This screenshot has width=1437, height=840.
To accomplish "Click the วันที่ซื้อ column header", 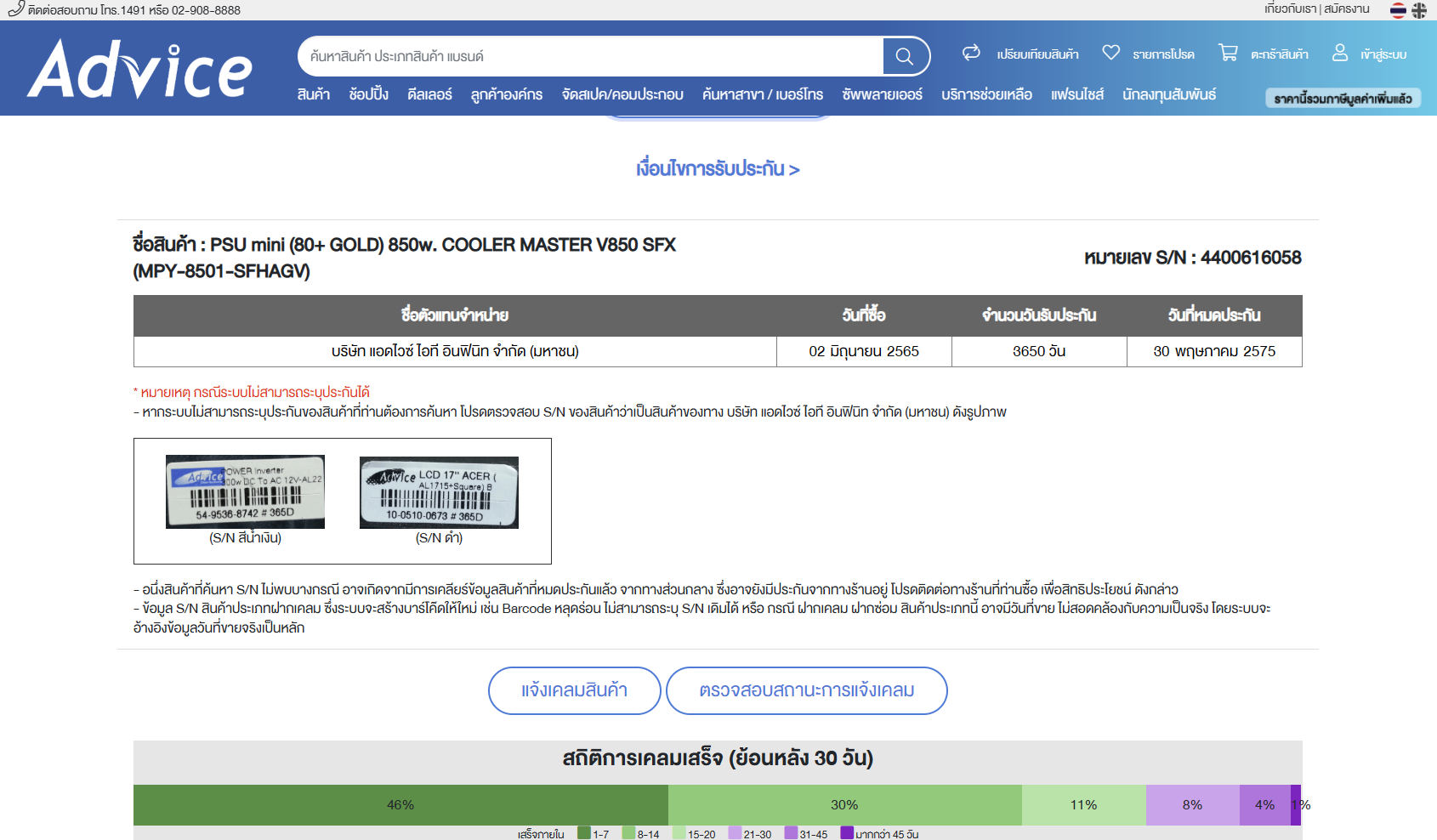I will [864, 315].
